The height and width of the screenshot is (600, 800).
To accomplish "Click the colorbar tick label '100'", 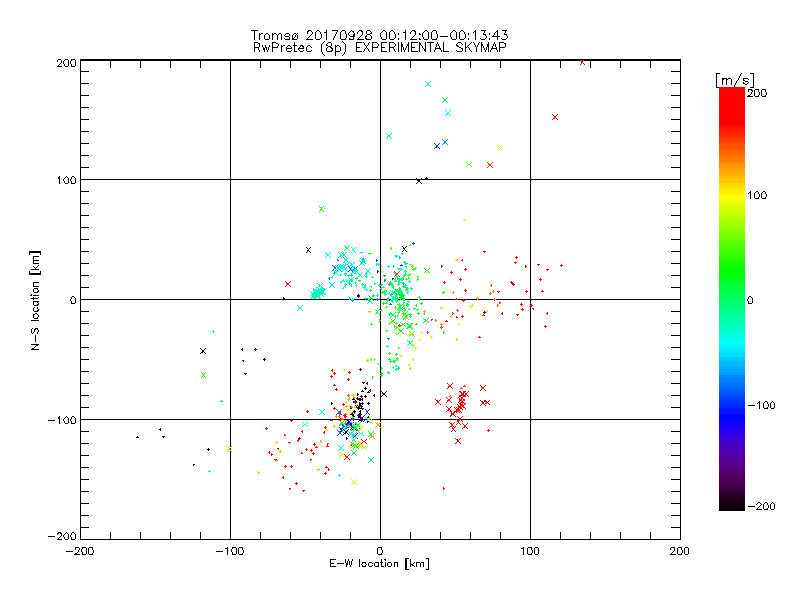I will pyautogui.click(x=757, y=195).
